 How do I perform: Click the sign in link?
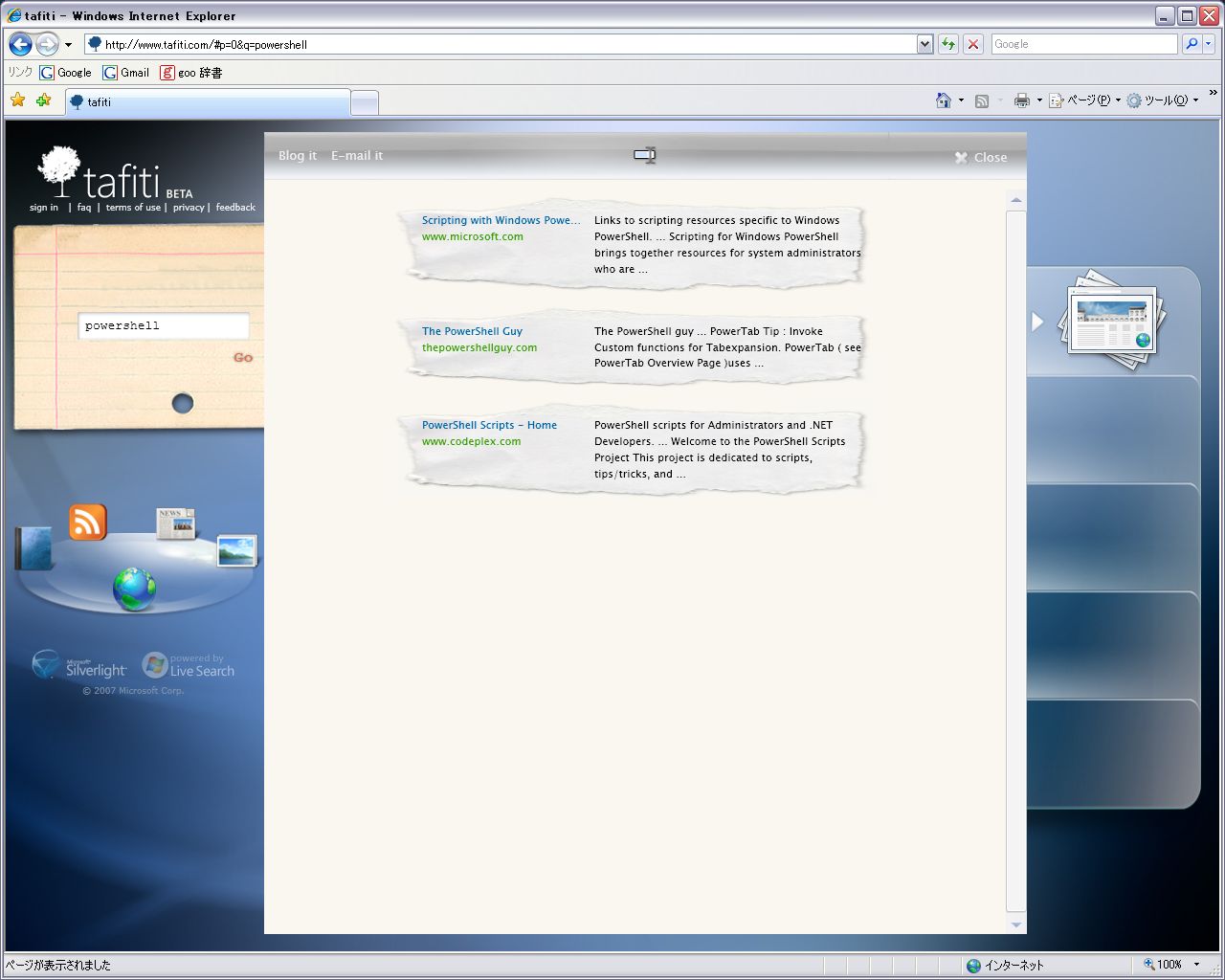(x=44, y=208)
